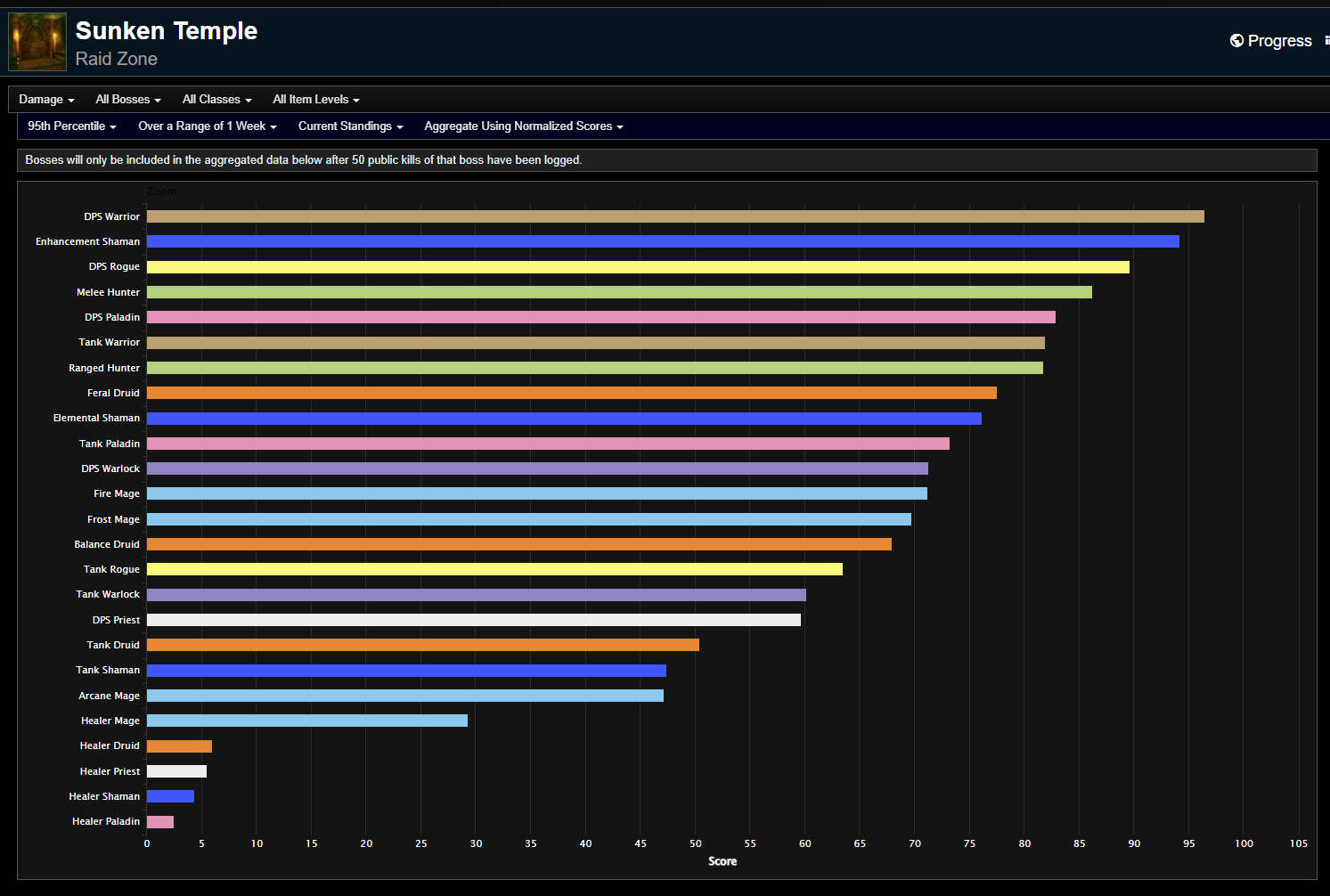Open the All Classes filter dropdown
Screen dimensions: 1330x896
point(216,100)
